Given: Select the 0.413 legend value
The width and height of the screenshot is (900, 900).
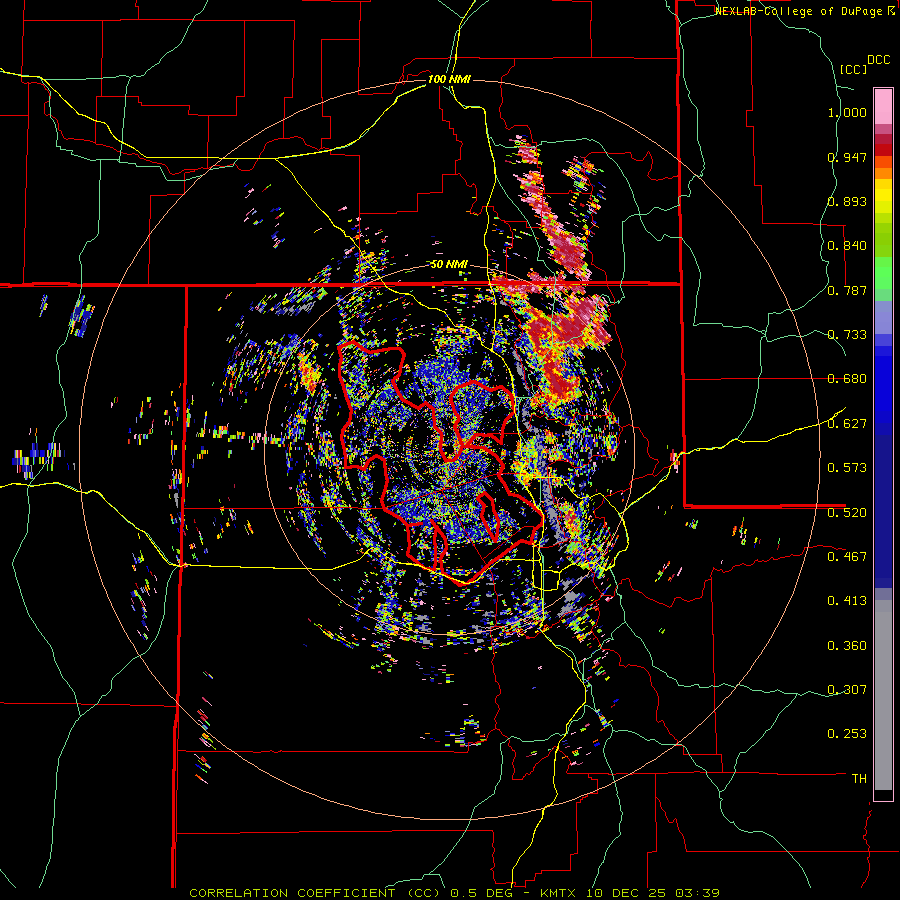Looking at the screenshot, I should [847, 601].
